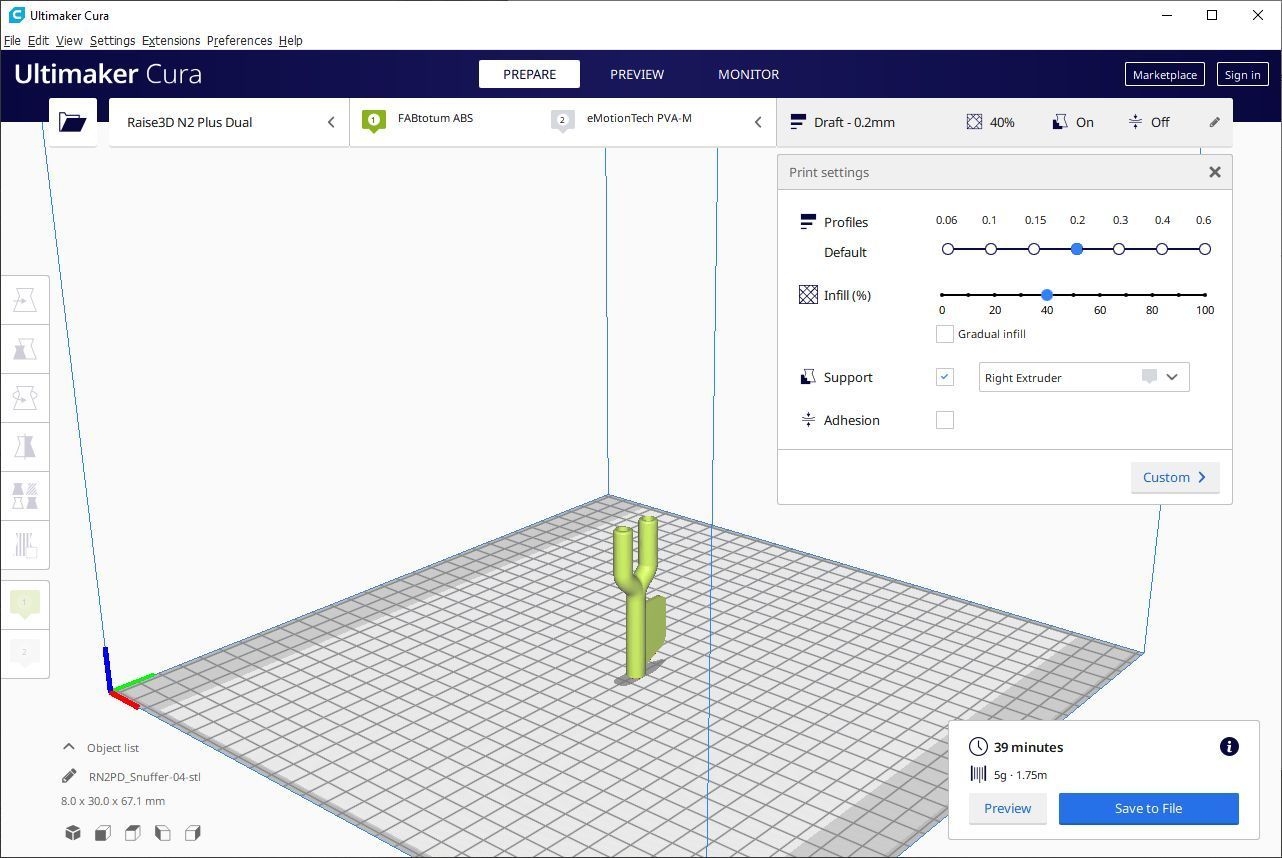Click the selected 0.2 profile slider handle

(x=1077, y=249)
